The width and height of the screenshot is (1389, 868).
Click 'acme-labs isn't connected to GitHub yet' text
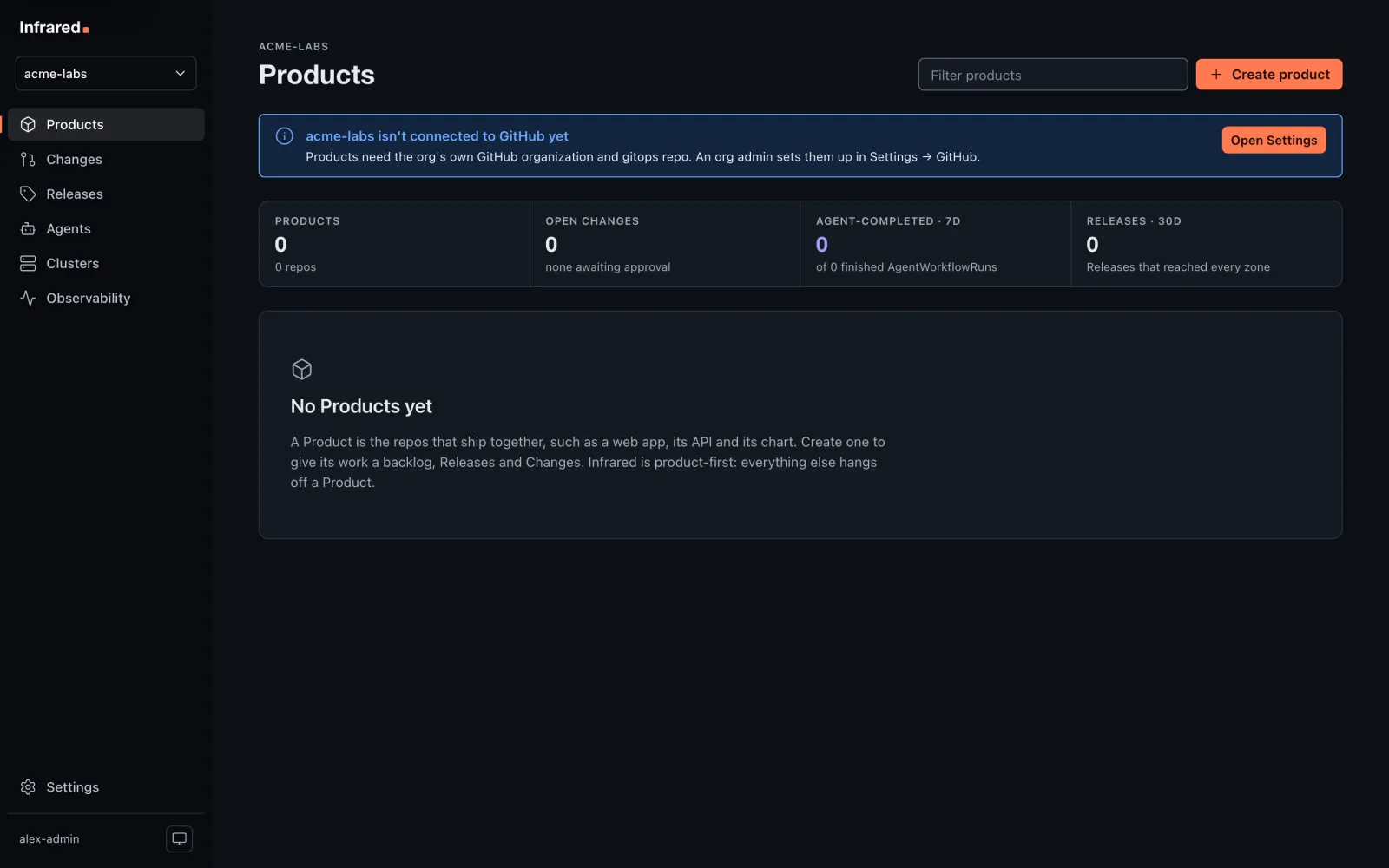[x=437, y=136]
